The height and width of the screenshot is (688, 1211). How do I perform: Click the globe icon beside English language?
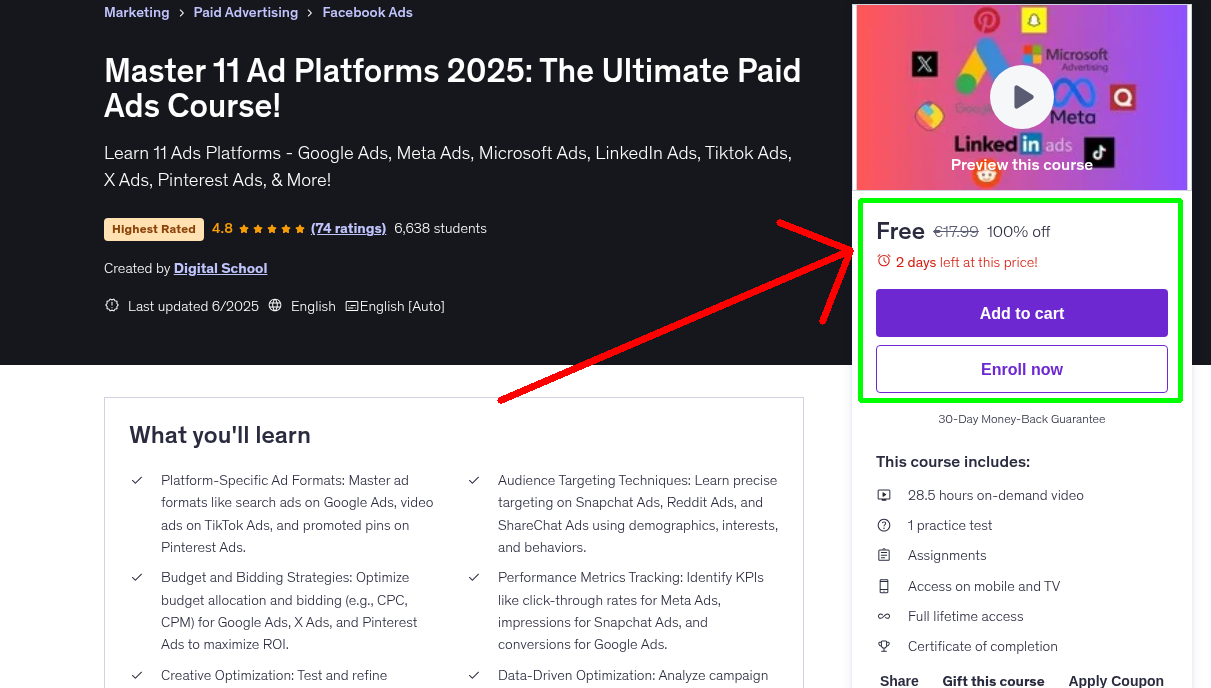click(275, 305)
